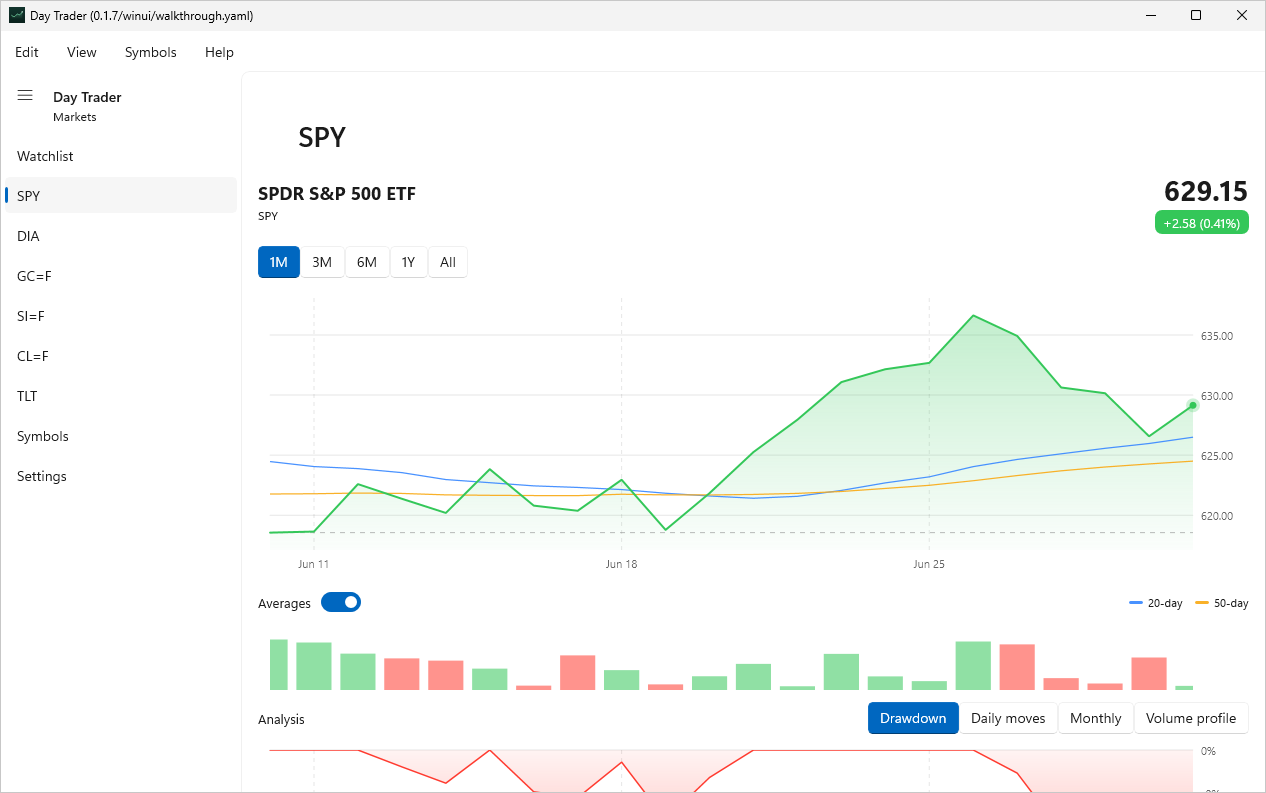Select SPY in the sidebar
Image resolution: width=1266 pixels, height=793 pixels.
point(121,196)
